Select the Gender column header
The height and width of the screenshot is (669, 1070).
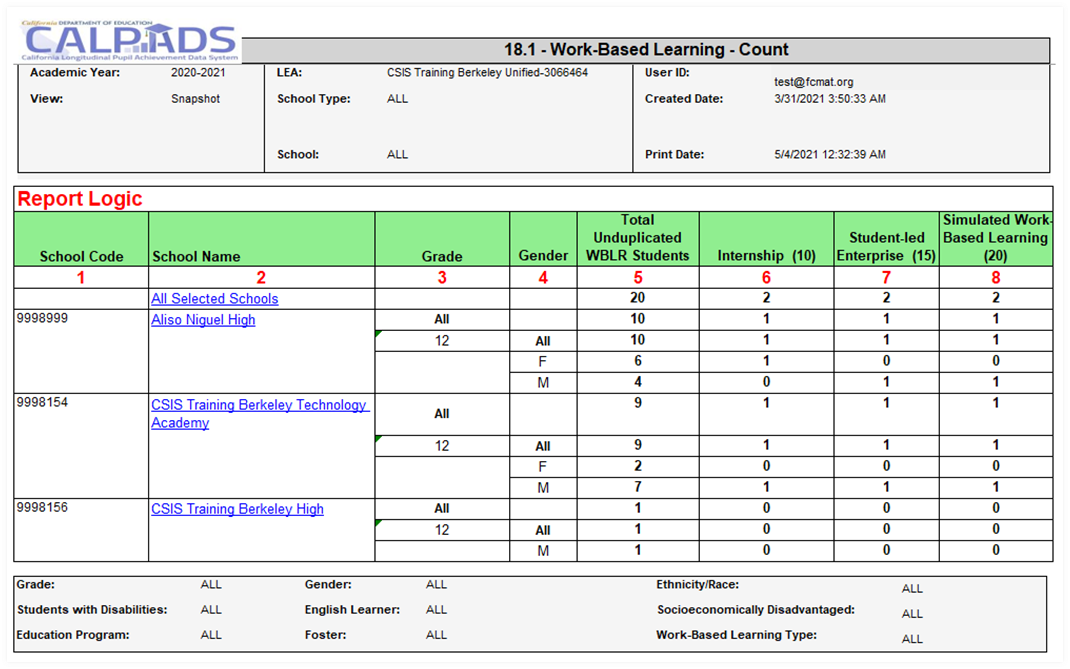tap(543, 256)
